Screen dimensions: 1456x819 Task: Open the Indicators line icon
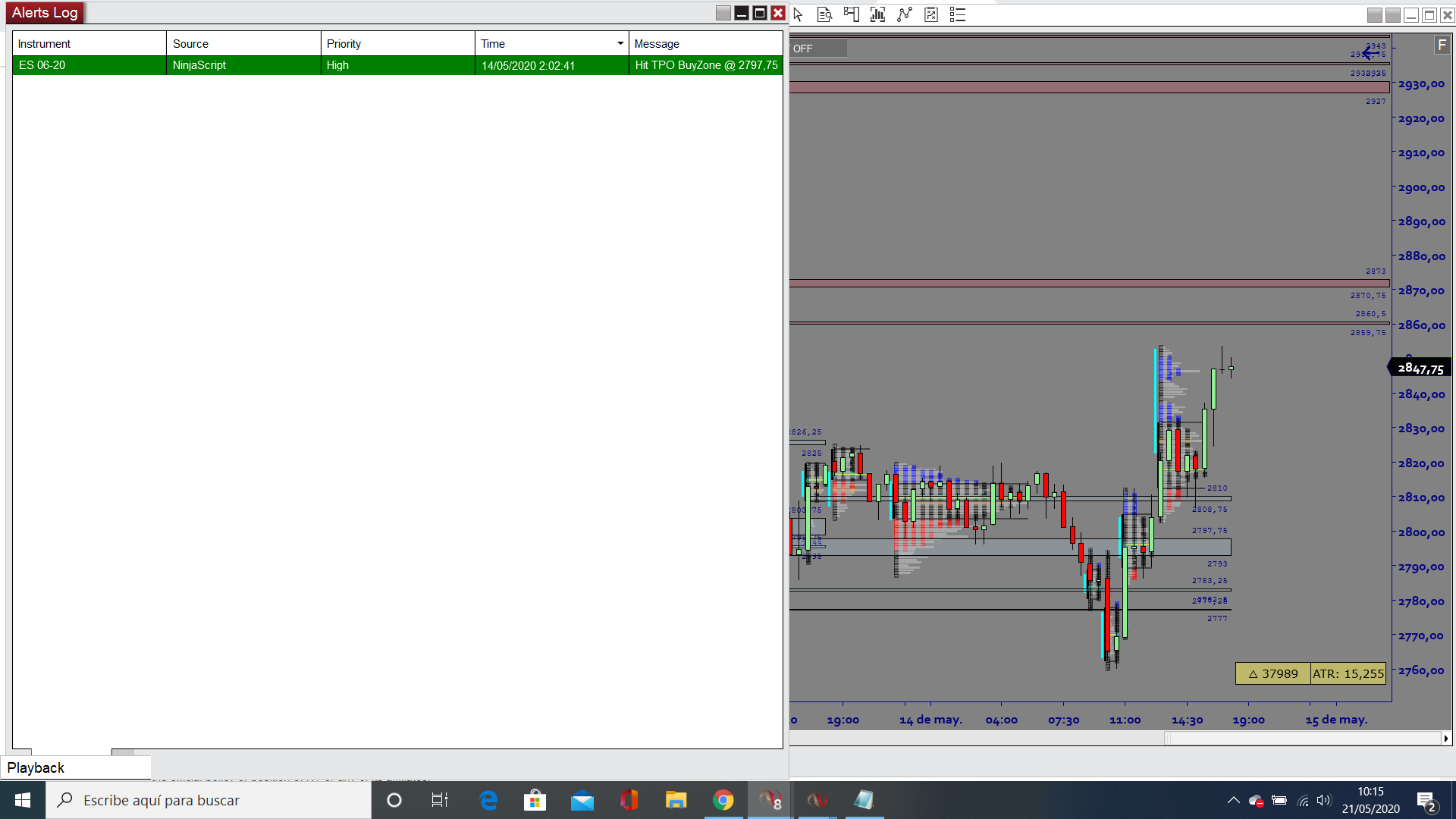pyautogui.click(x=904, y=14)
